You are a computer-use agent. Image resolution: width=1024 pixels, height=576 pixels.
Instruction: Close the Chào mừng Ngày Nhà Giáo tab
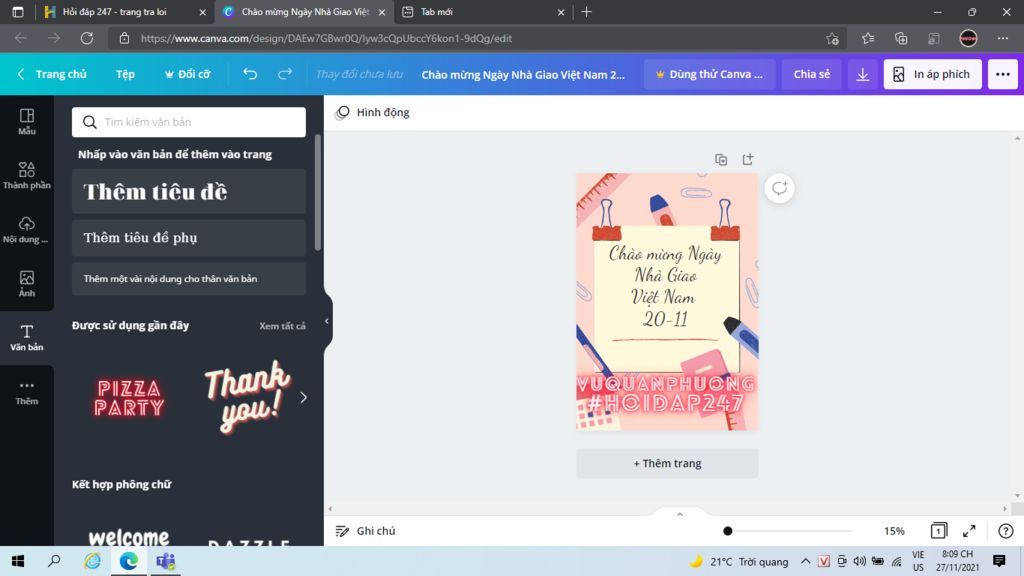382,12
